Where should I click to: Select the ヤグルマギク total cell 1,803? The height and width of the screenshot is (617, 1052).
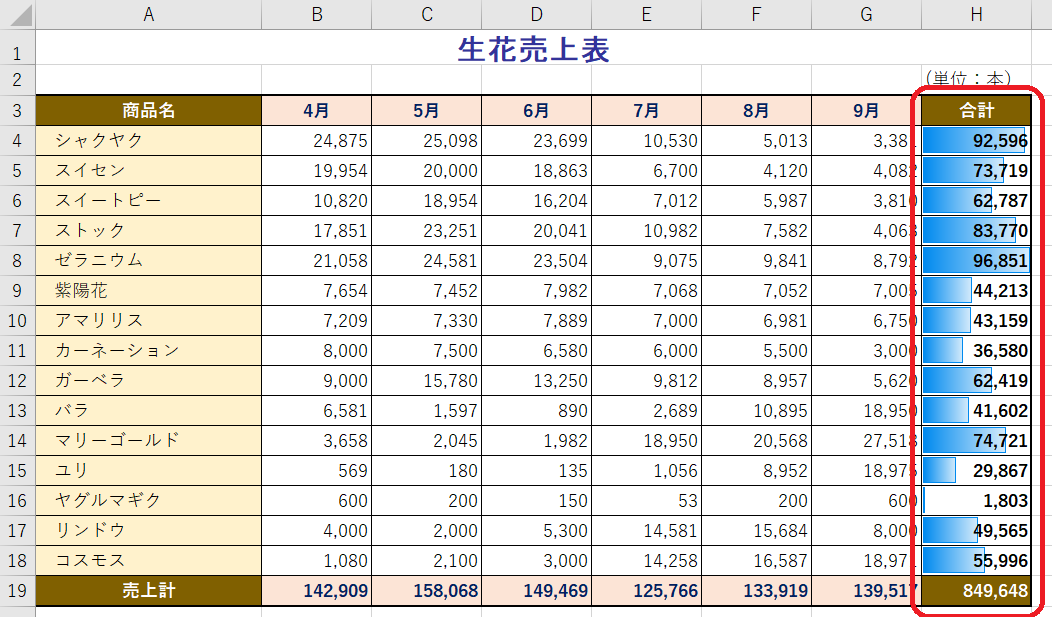[x=976, y=500]
